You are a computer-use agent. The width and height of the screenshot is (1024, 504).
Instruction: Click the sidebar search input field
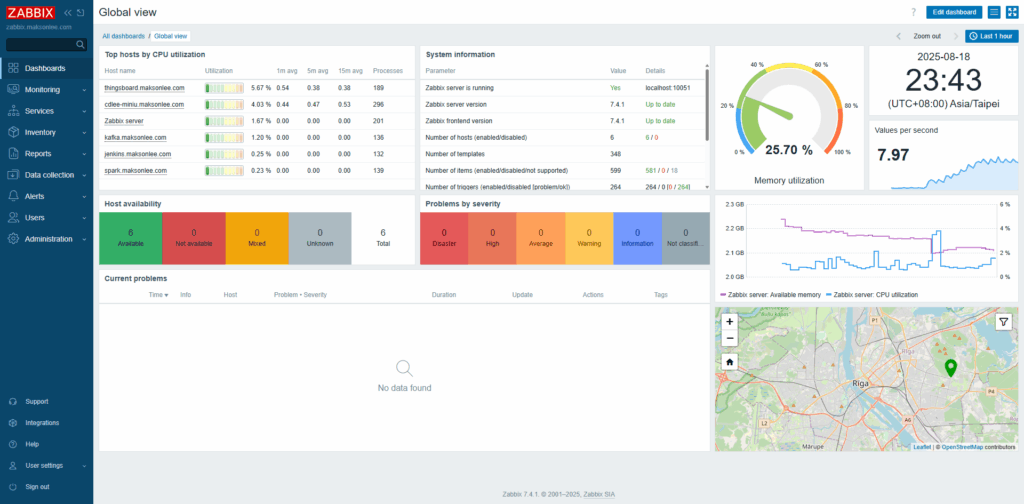point(46,44)
